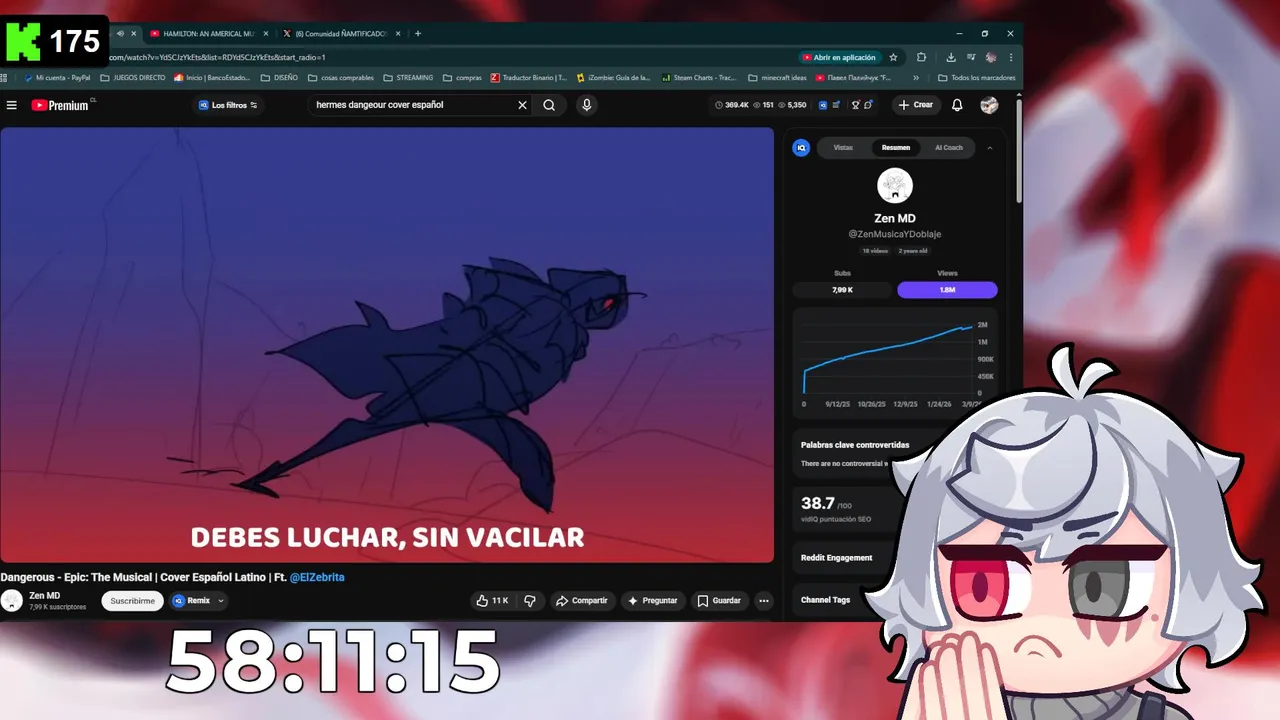Open minecraft ideas bookmark folder
This screenshot has height=720, width=1280.
(778, 77)
